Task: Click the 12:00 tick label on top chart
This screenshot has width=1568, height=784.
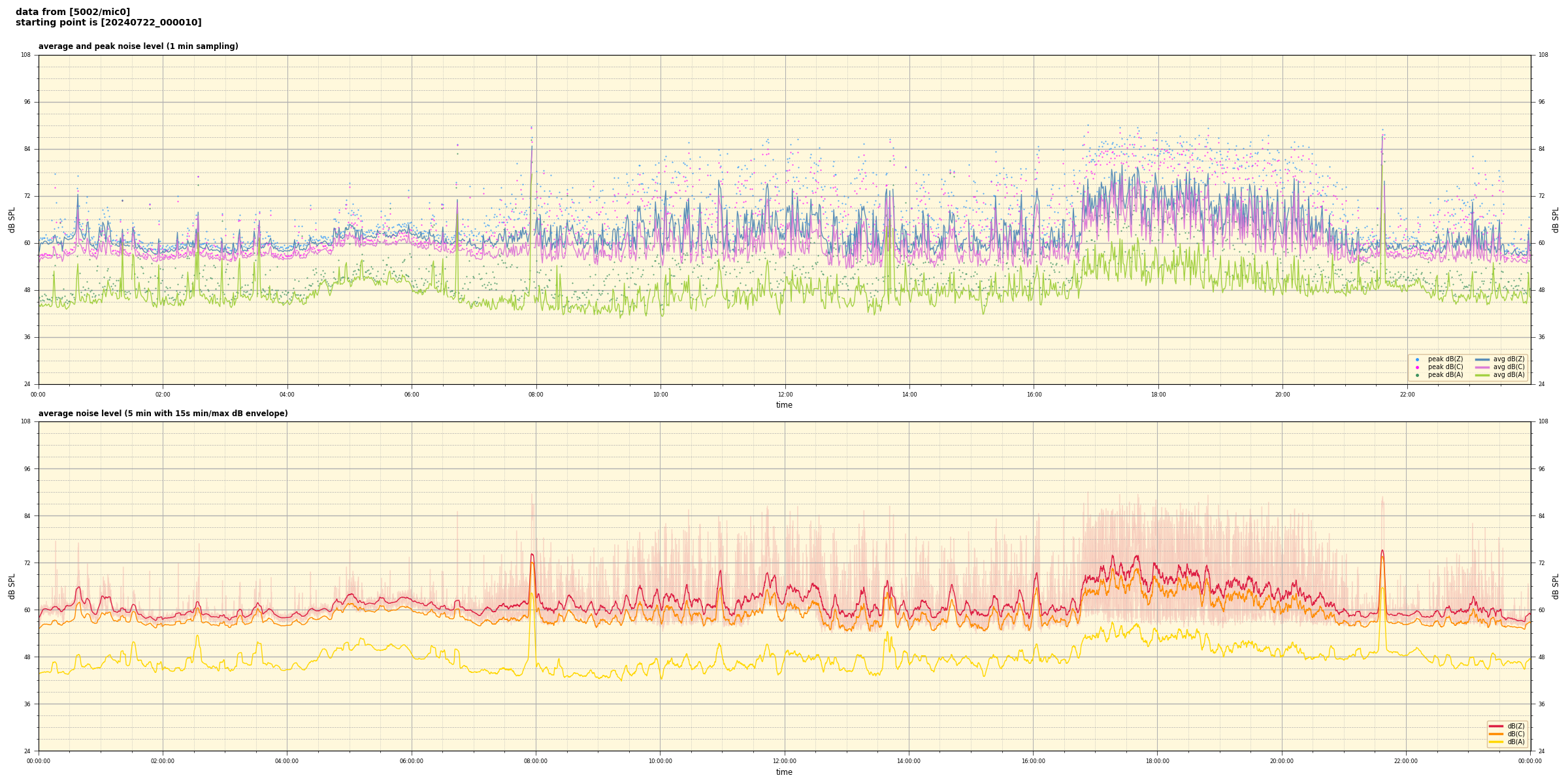Action: (x=785, y=395)
